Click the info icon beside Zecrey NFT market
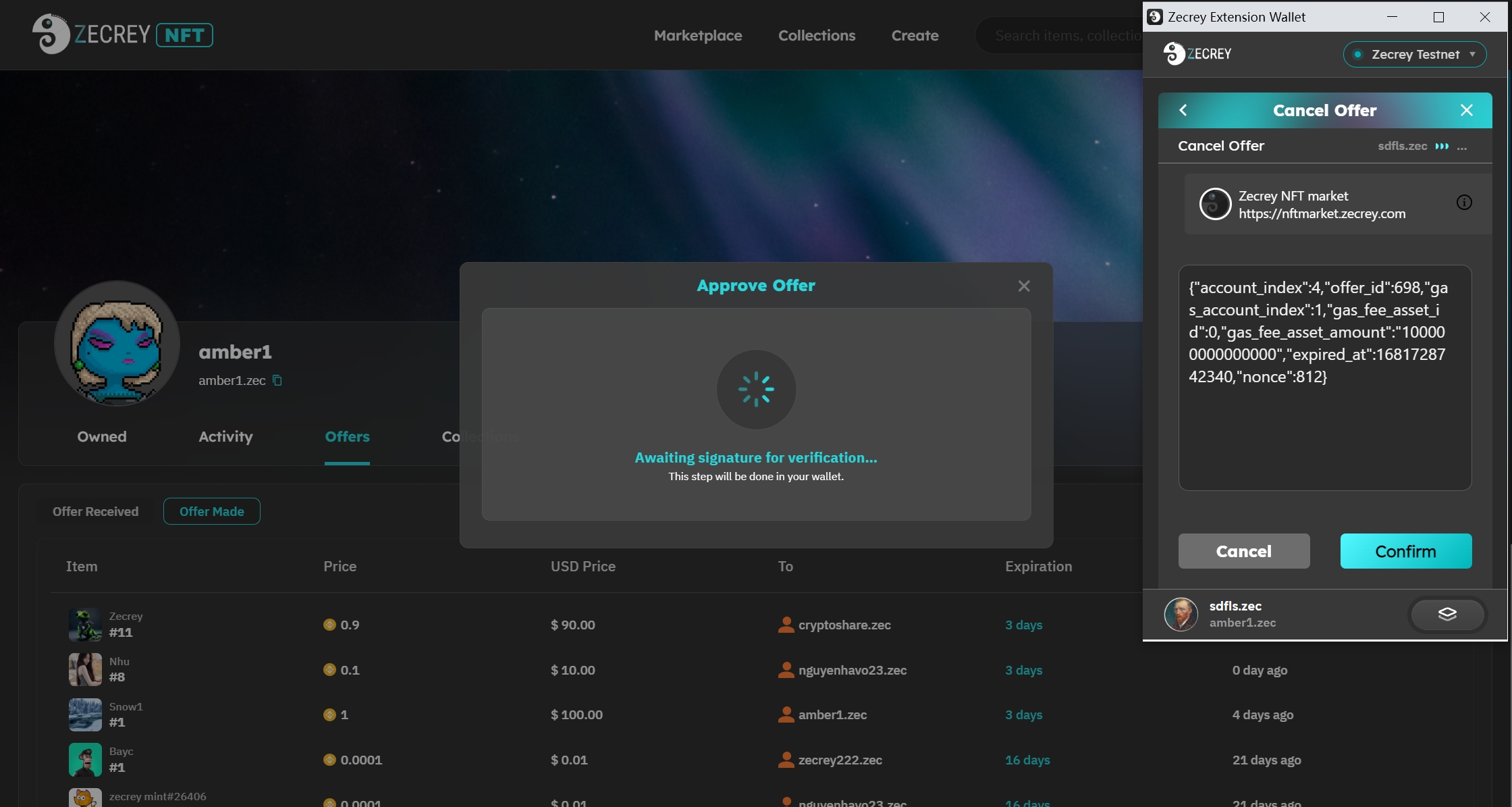The width and height of the screenshot is (1512, 807). pyautogui.click(x=1463, y=203)
